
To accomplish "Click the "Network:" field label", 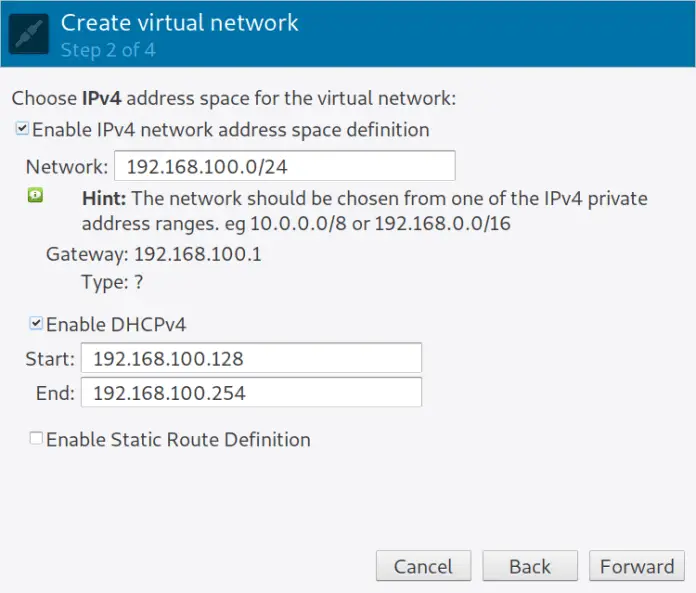I will tap(66, 167).
